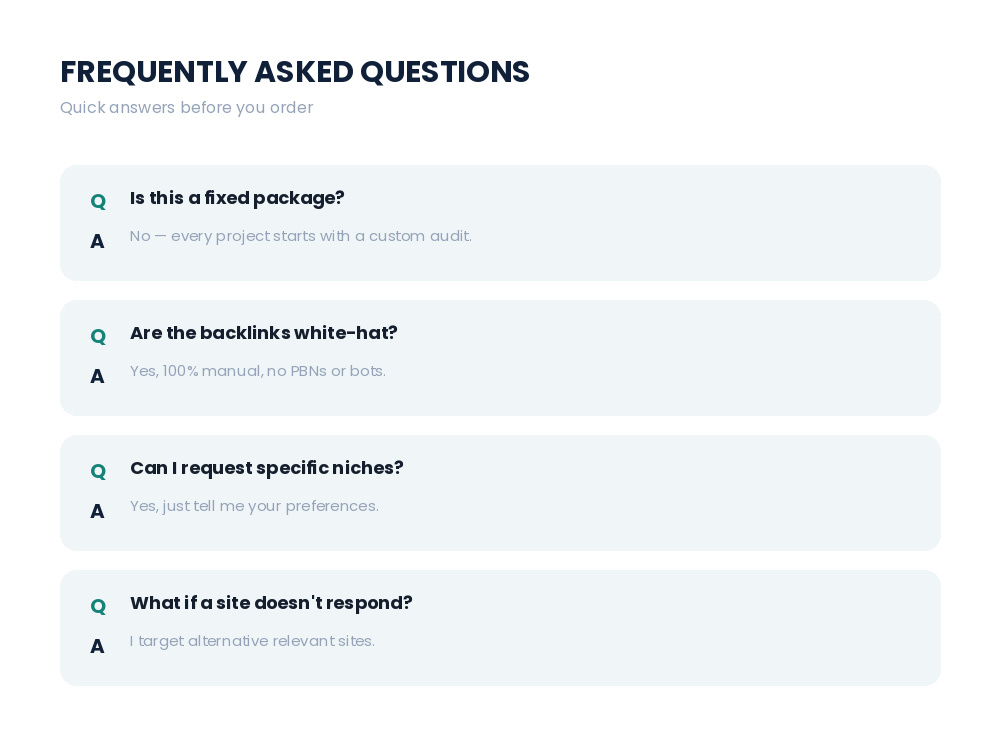Expand "What if a site doesn't respond?" question
The image size is (1000, 750).
coord(271,603)
